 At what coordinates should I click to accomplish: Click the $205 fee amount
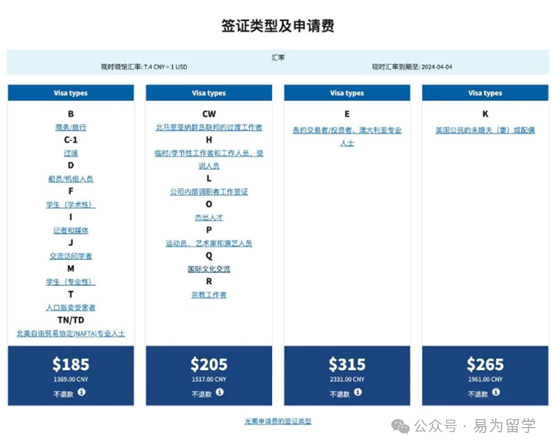209,364
